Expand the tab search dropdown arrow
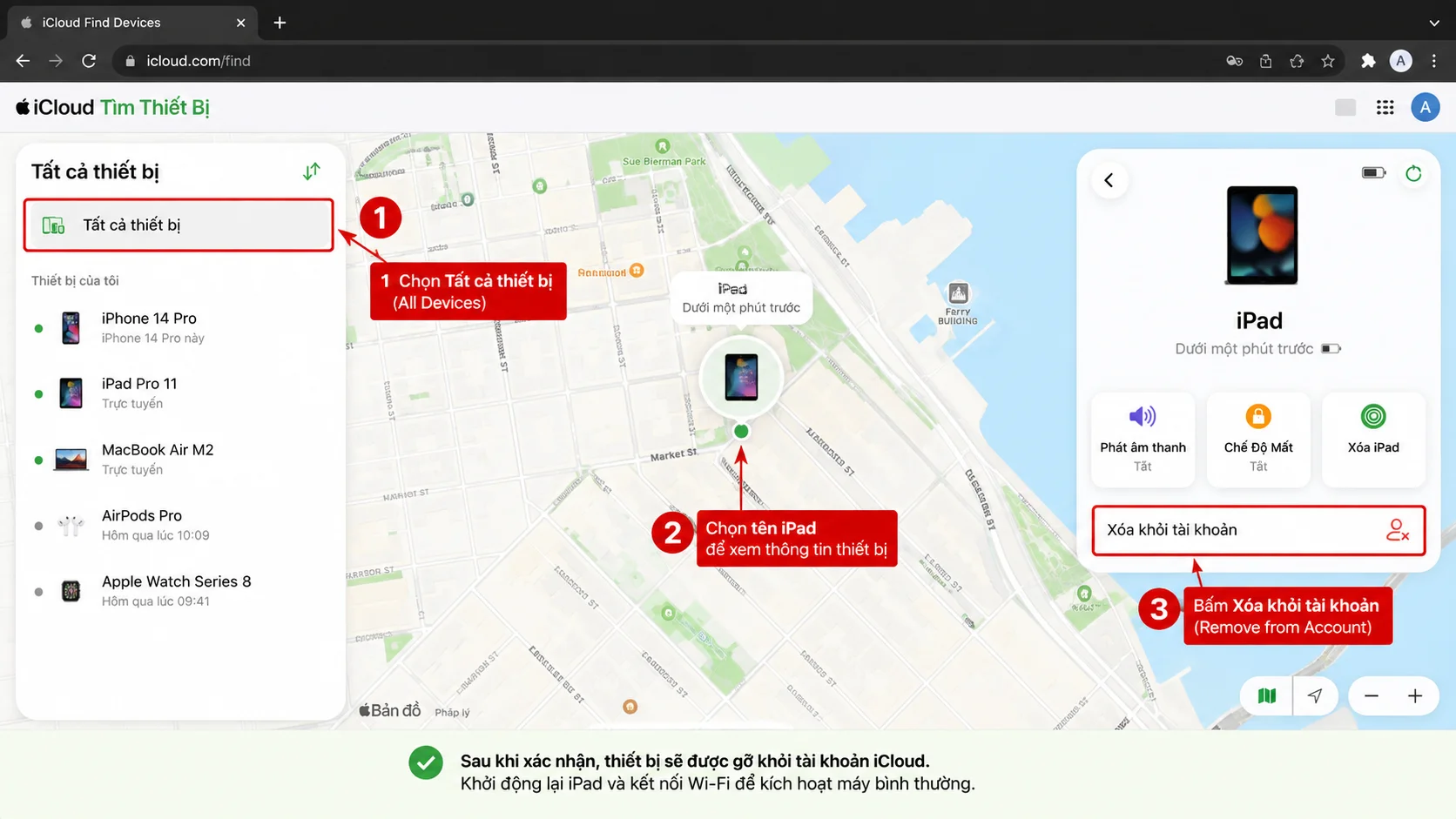This screenshot has width=1456, height=819. pos(1434,23)
